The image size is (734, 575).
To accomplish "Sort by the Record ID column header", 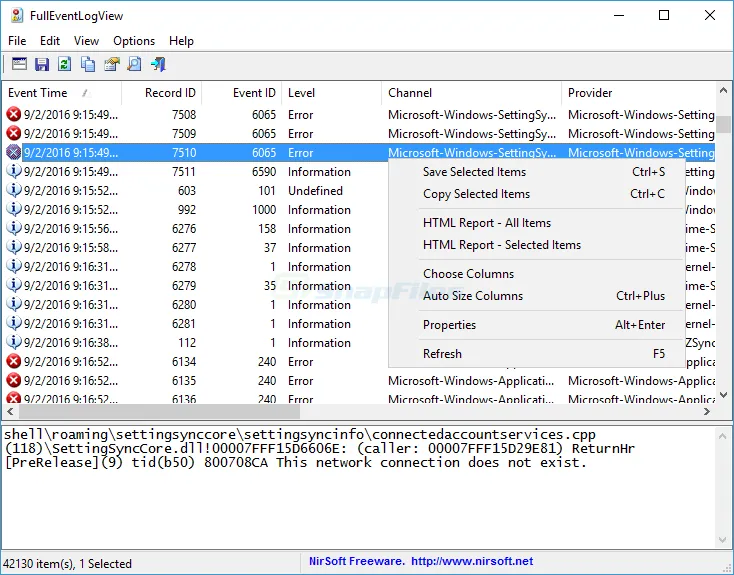I will click(161, 93).
